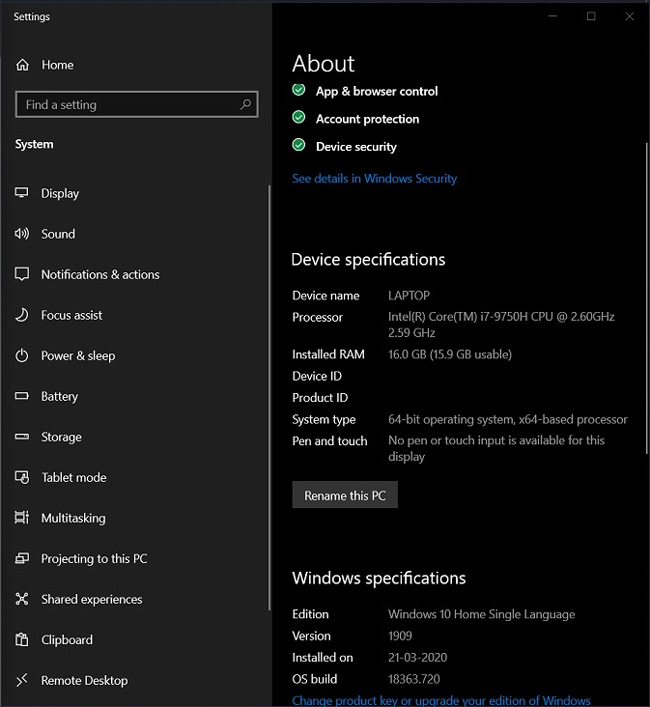Click the Intel Core i7-9750H processor text

click(x=501, y=325)
